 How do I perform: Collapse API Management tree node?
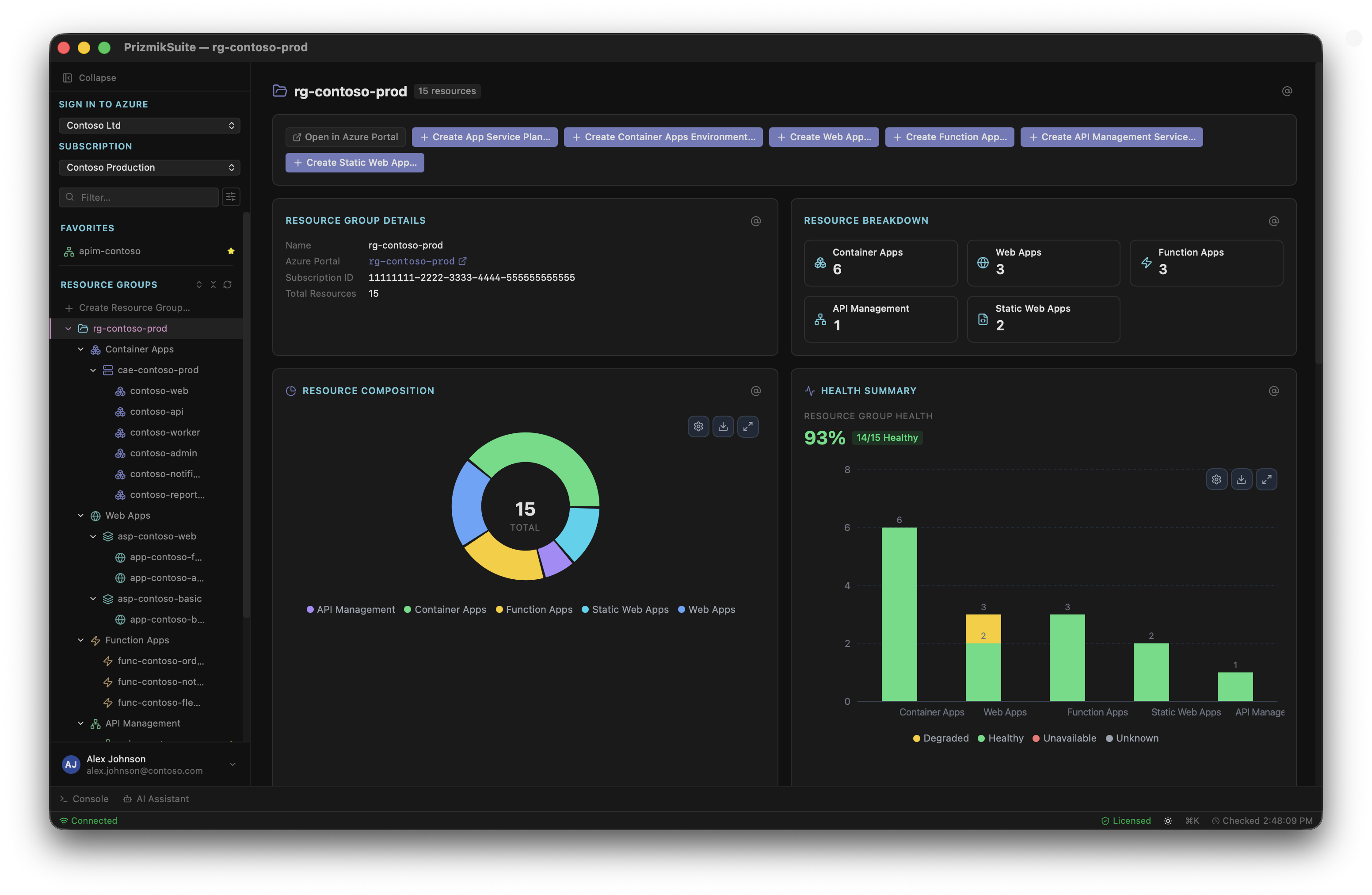[x=81, y=723]
